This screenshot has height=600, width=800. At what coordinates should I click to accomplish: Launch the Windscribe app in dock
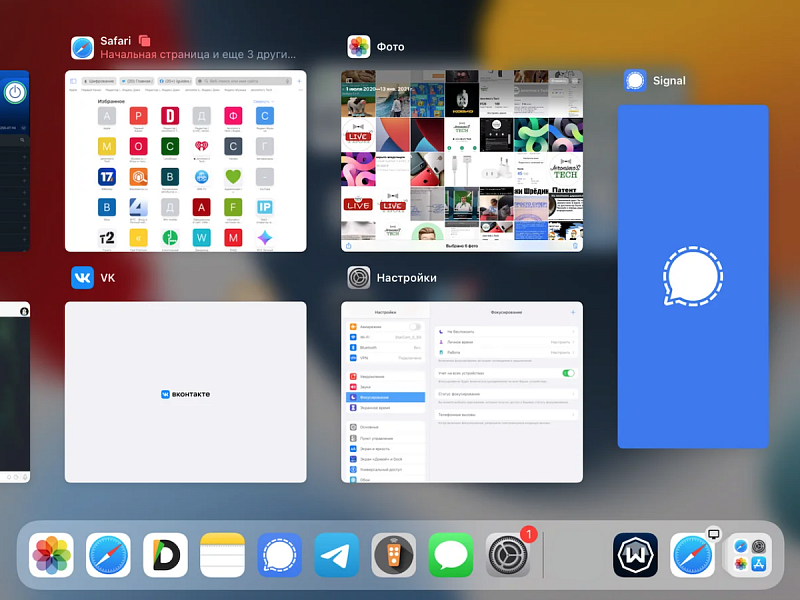[635, 554]
